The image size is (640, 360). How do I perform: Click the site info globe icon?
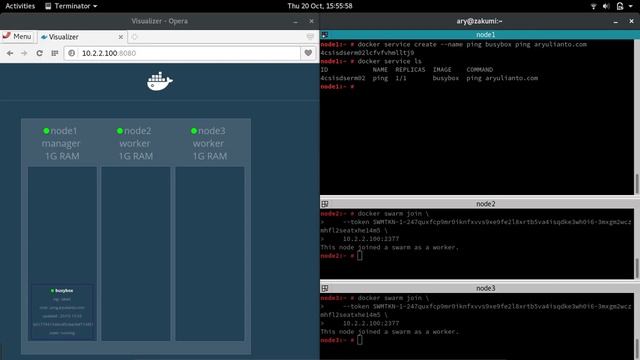(x=71, y=53)
